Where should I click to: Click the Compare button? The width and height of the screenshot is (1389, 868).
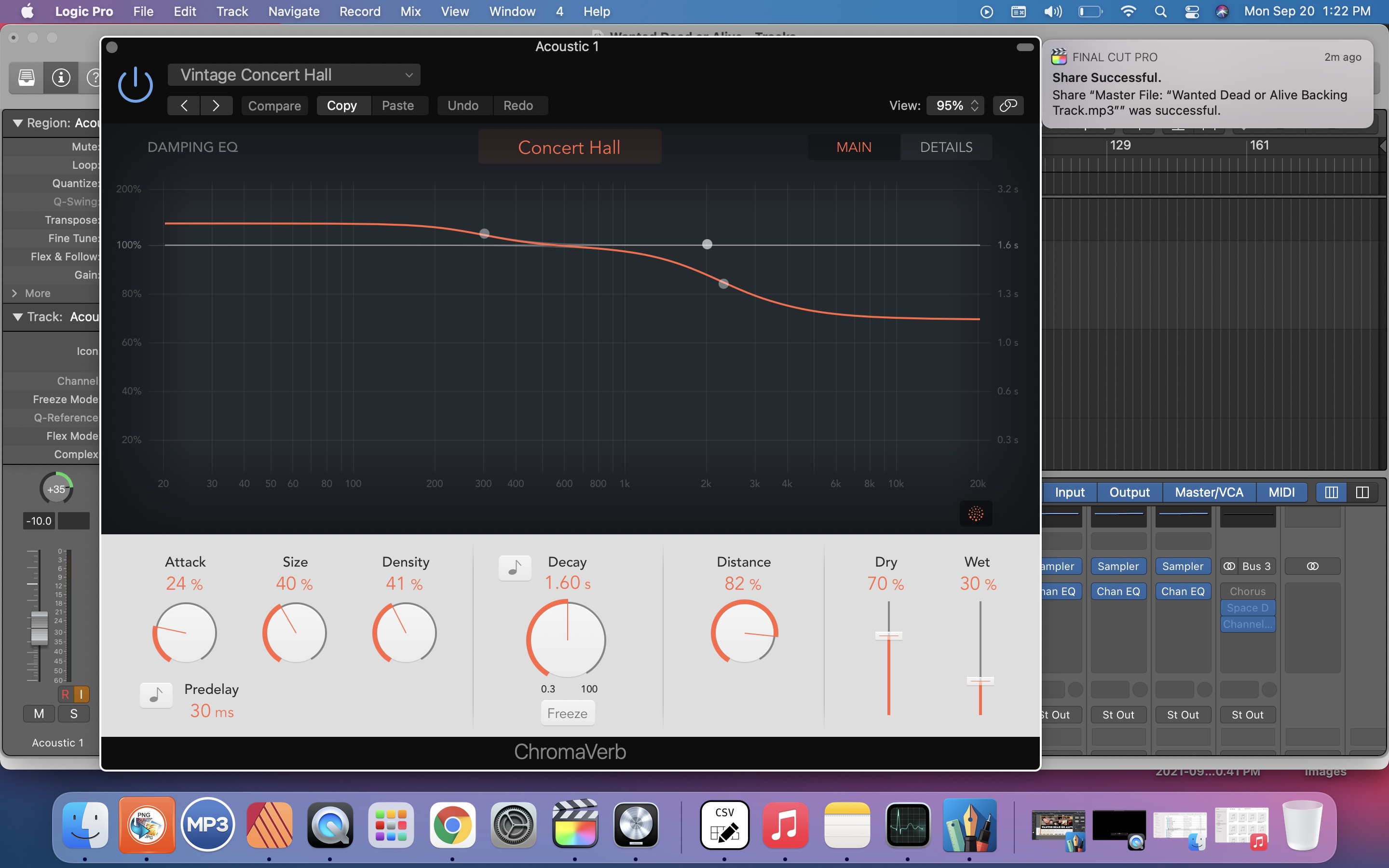click(x=274, y=106)
